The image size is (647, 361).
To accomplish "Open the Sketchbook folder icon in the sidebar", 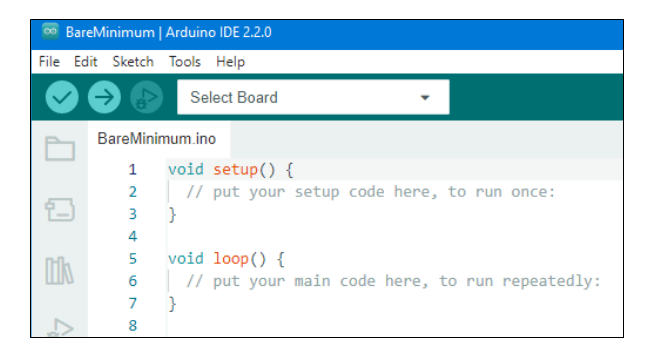I will point(60,148).
